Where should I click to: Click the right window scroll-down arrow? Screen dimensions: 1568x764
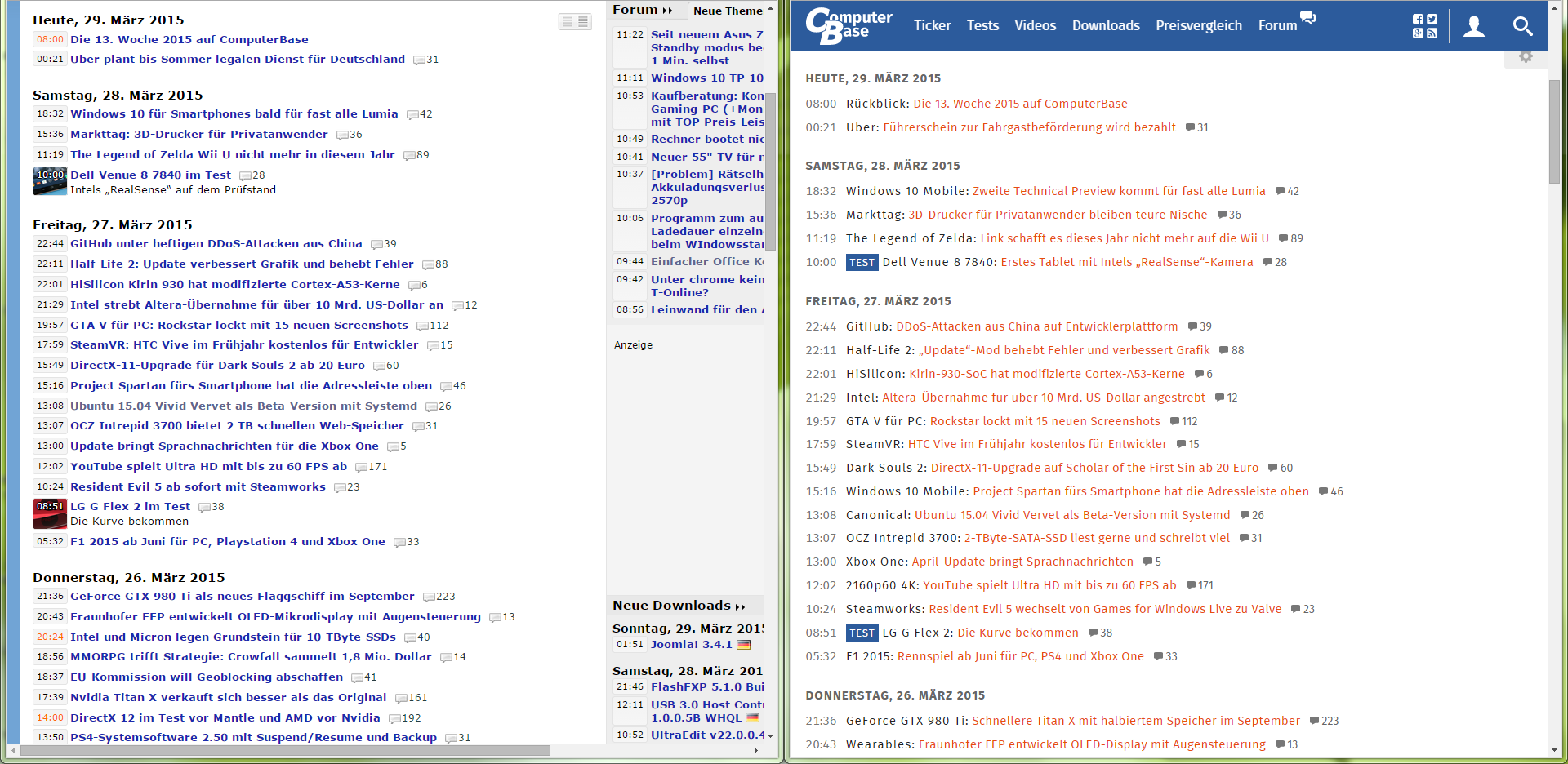point(1554,751)
